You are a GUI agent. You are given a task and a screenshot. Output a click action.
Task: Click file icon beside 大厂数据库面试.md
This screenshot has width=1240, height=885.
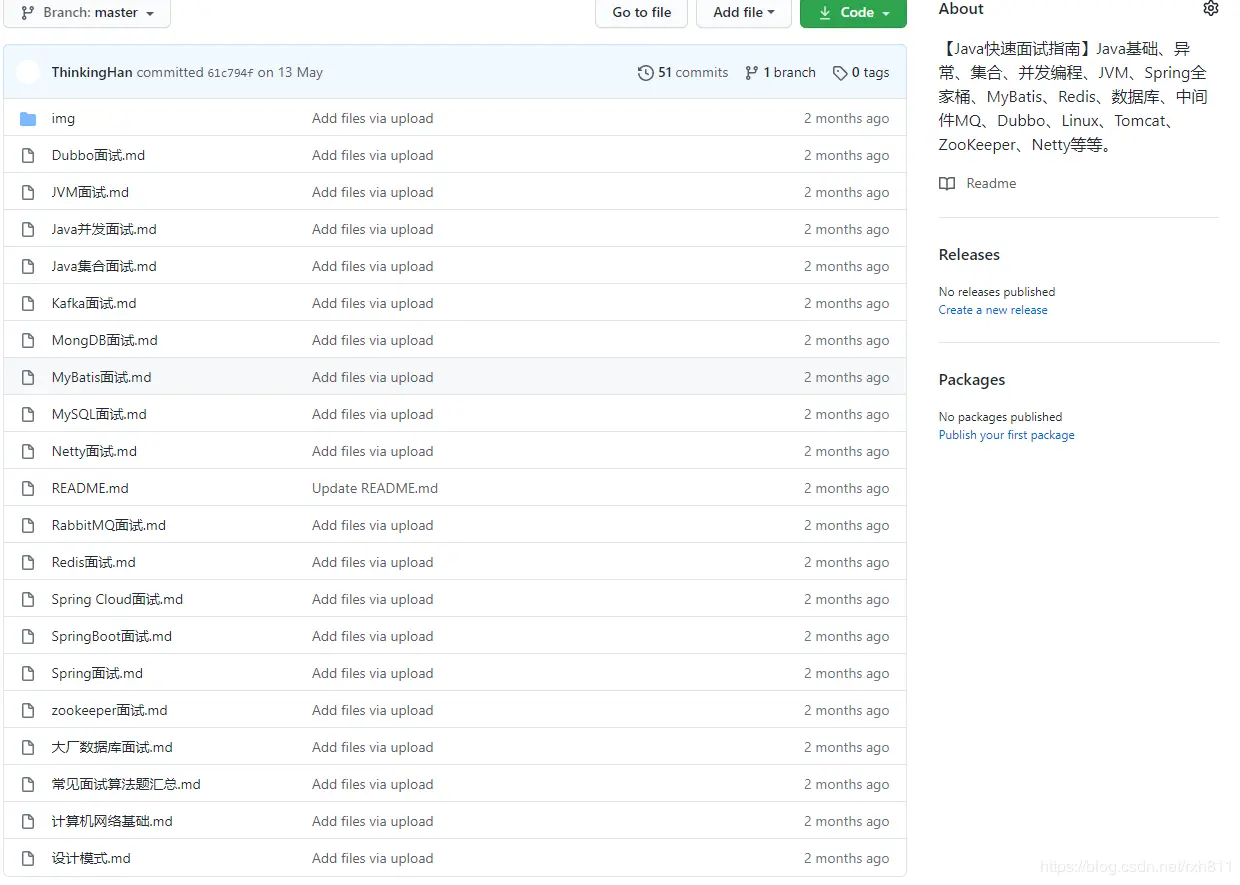[x=28, y=748]
